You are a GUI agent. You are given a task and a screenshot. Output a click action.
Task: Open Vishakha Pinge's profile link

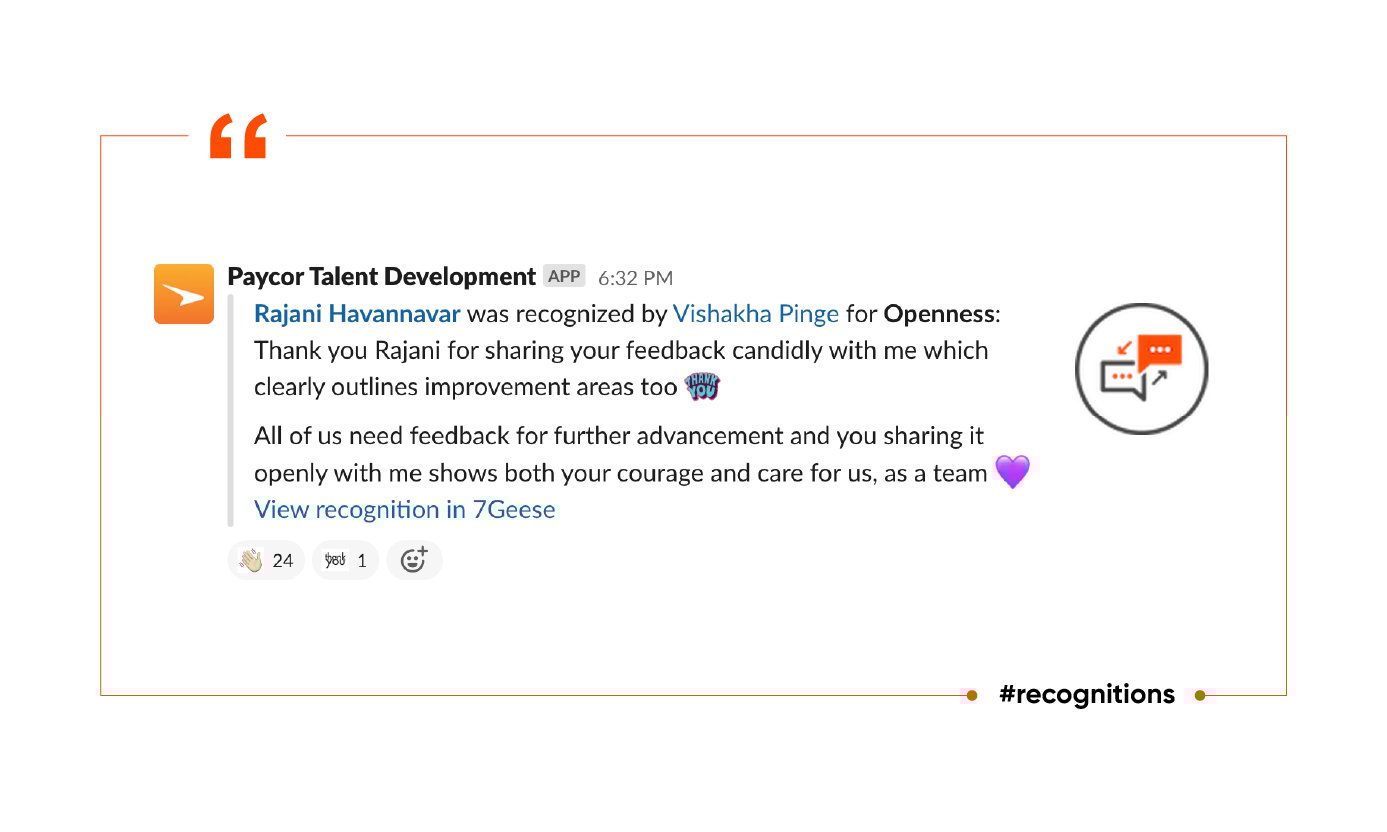755,314
